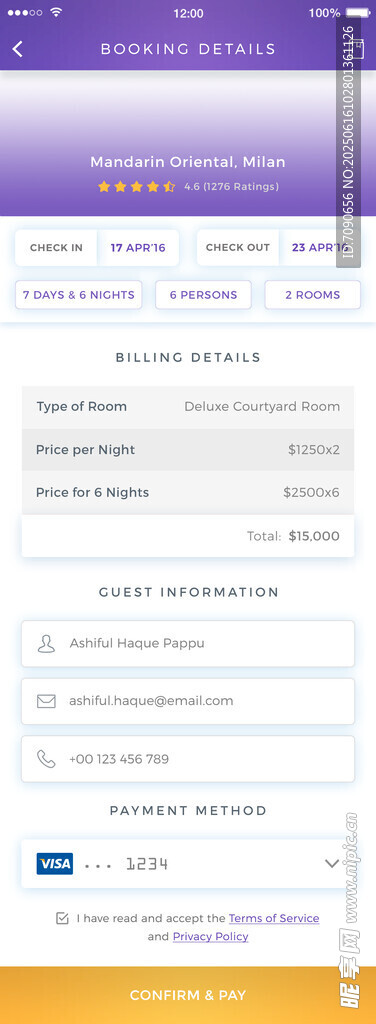Click the CONFIRM & PAY button
Viewport: 376px width, 1024px height.
click(x=188, y=995)
